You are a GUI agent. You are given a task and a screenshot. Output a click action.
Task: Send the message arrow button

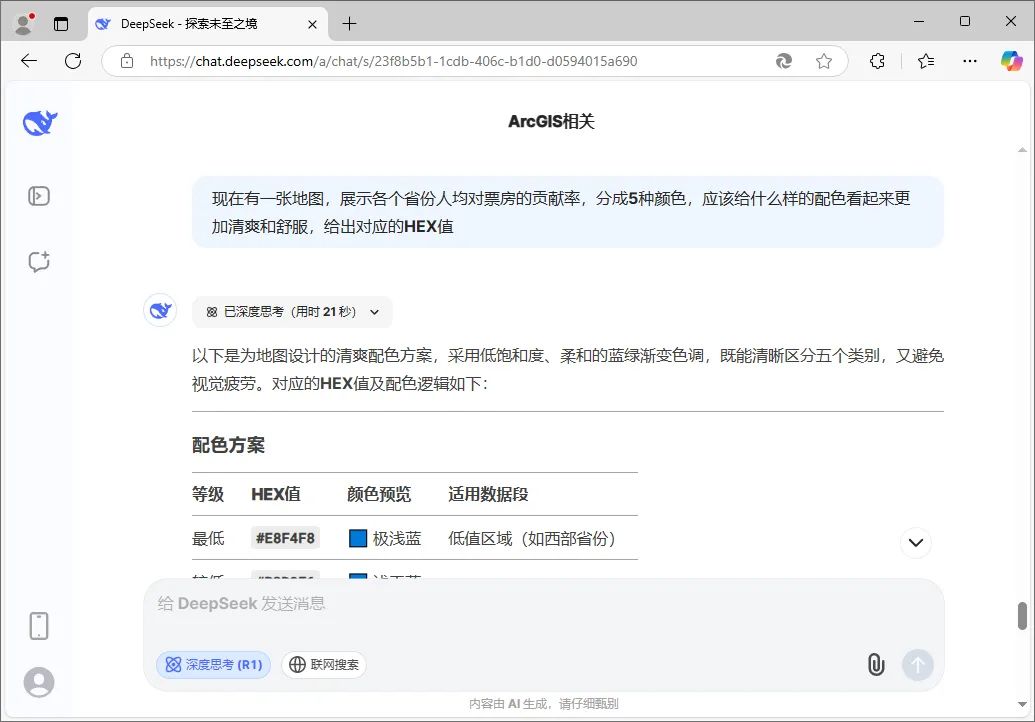pyautogui.click(x=918, y=665)
